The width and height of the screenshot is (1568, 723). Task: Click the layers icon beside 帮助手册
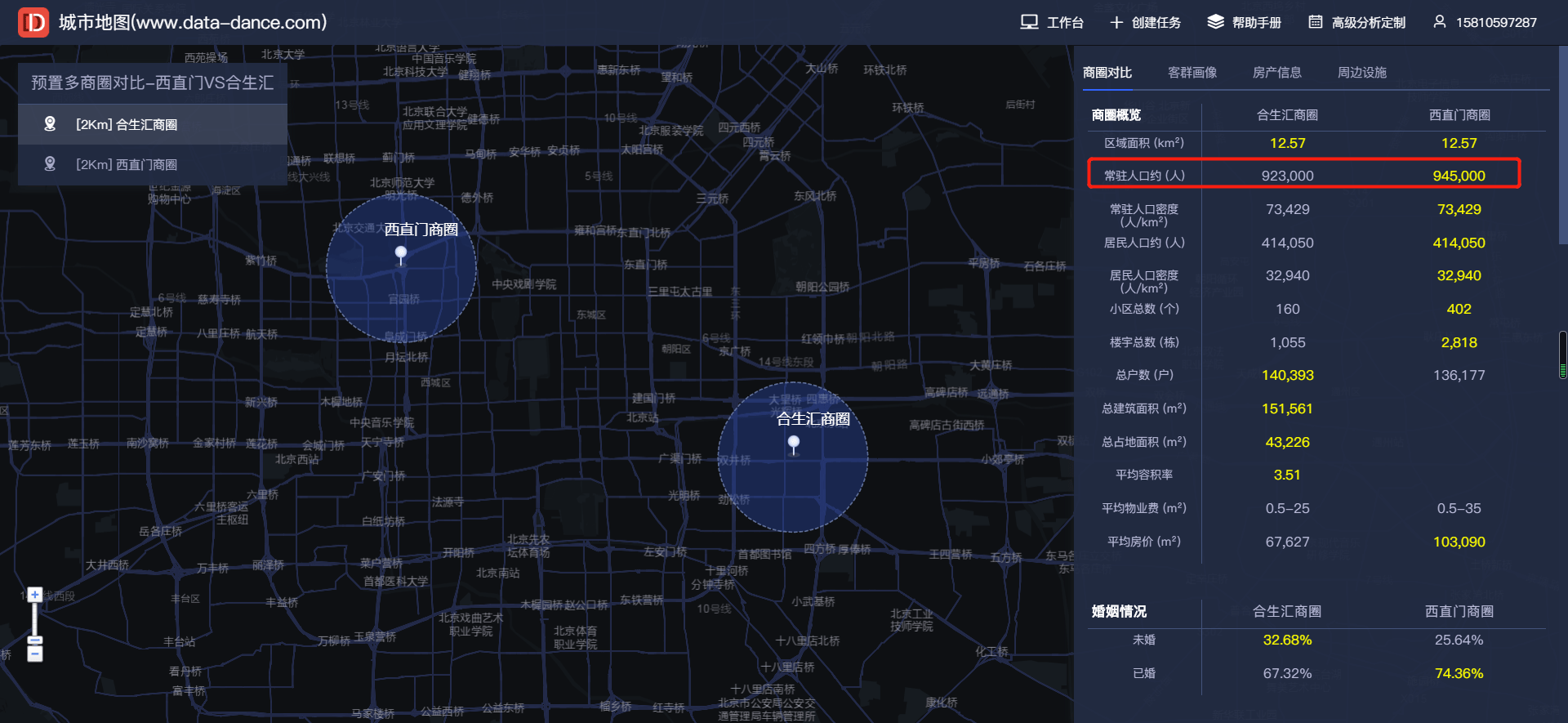[1215, 22]
